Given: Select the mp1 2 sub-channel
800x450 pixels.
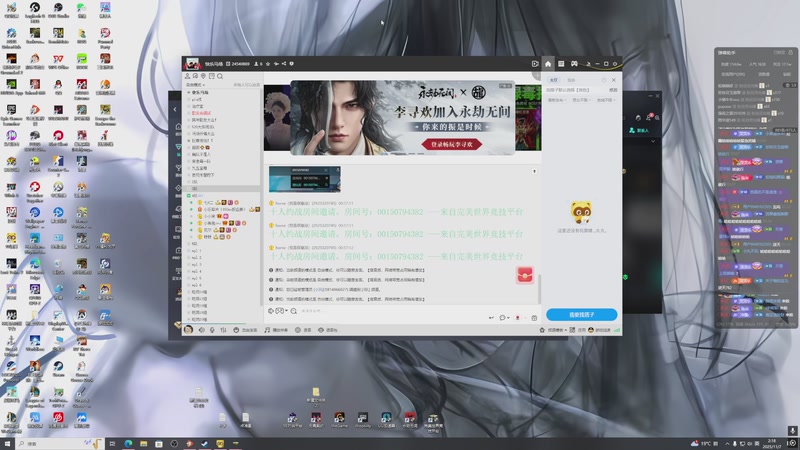Looking at the screenshot, I should (197, 258).
